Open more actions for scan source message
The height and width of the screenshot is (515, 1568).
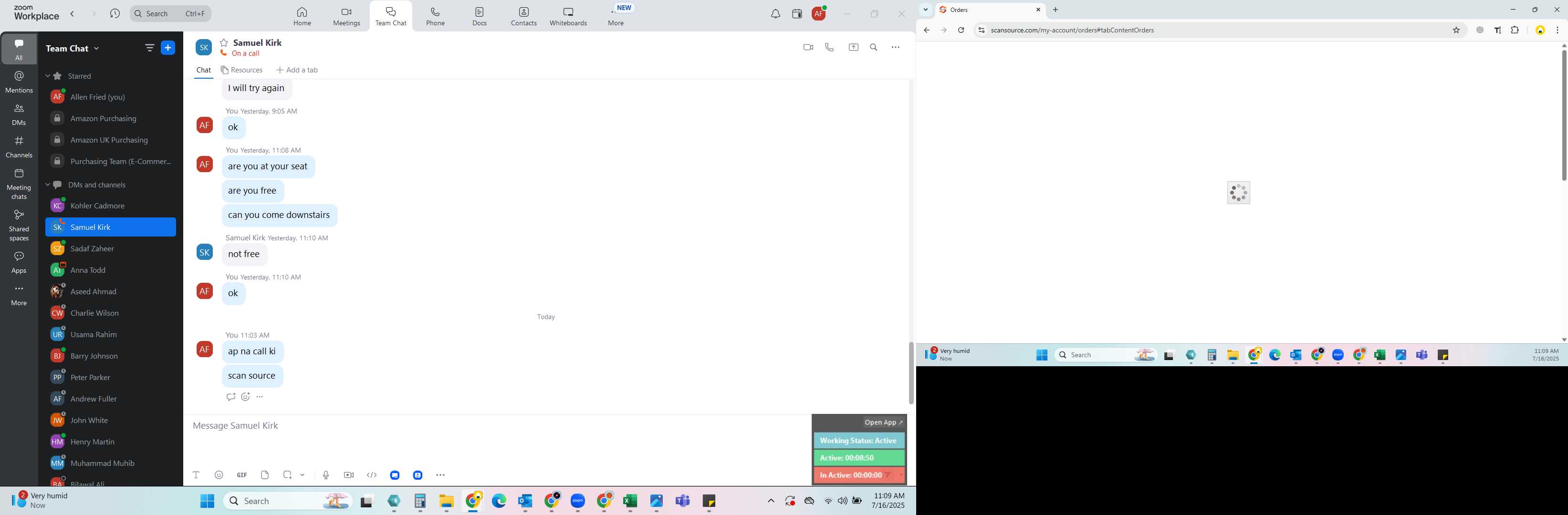[x=260, y=397]
